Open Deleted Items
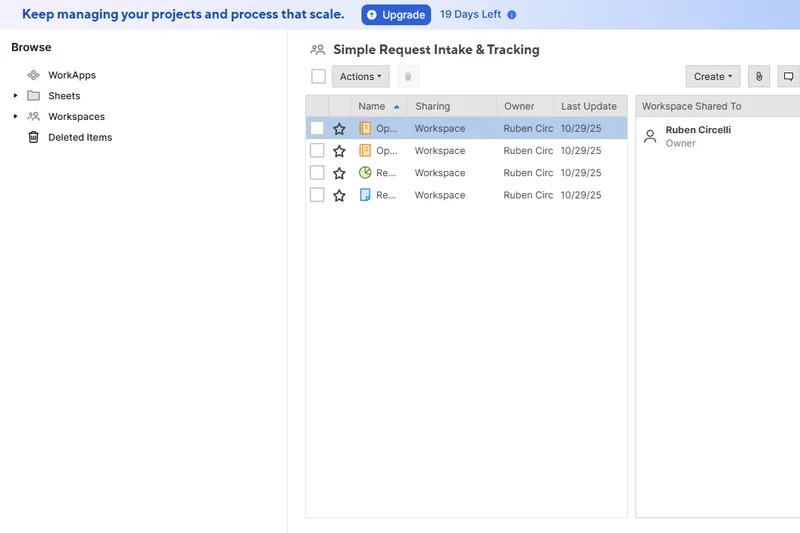The height and width of the screenshot is (533, 800). 80,137
